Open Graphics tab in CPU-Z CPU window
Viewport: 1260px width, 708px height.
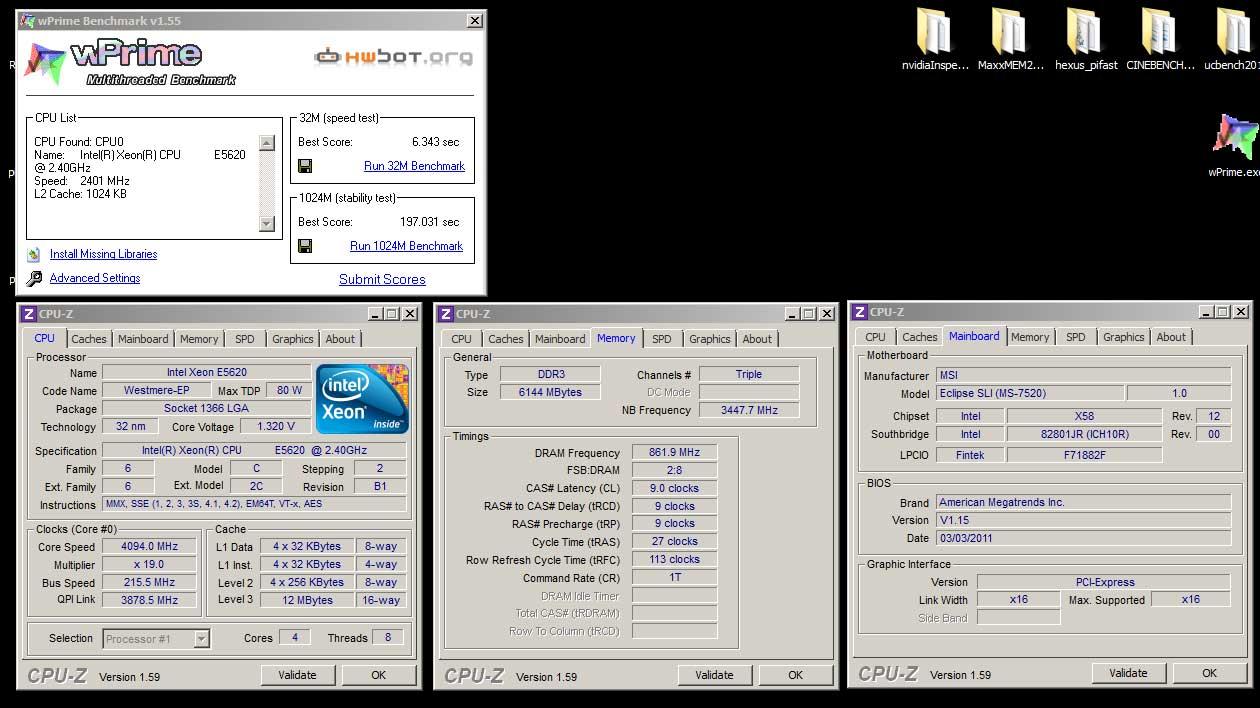293,339
